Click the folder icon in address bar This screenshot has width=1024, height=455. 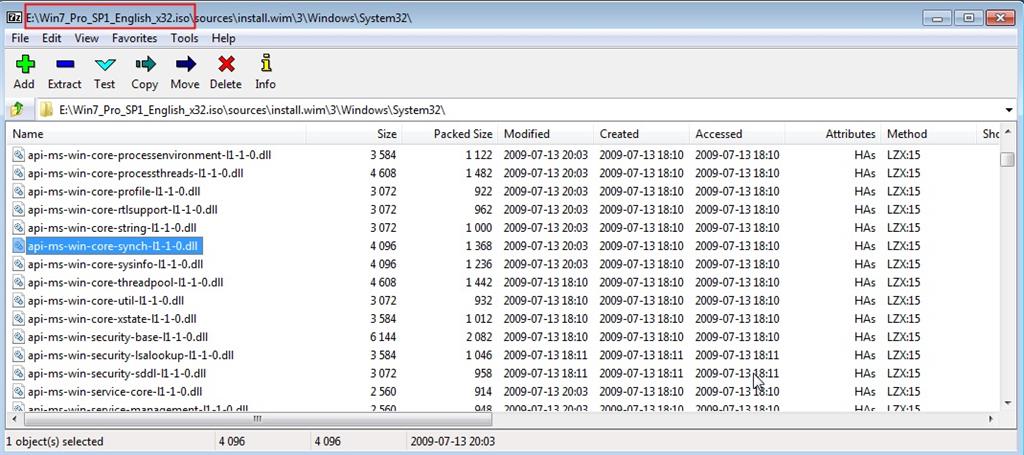click(46, 109)
